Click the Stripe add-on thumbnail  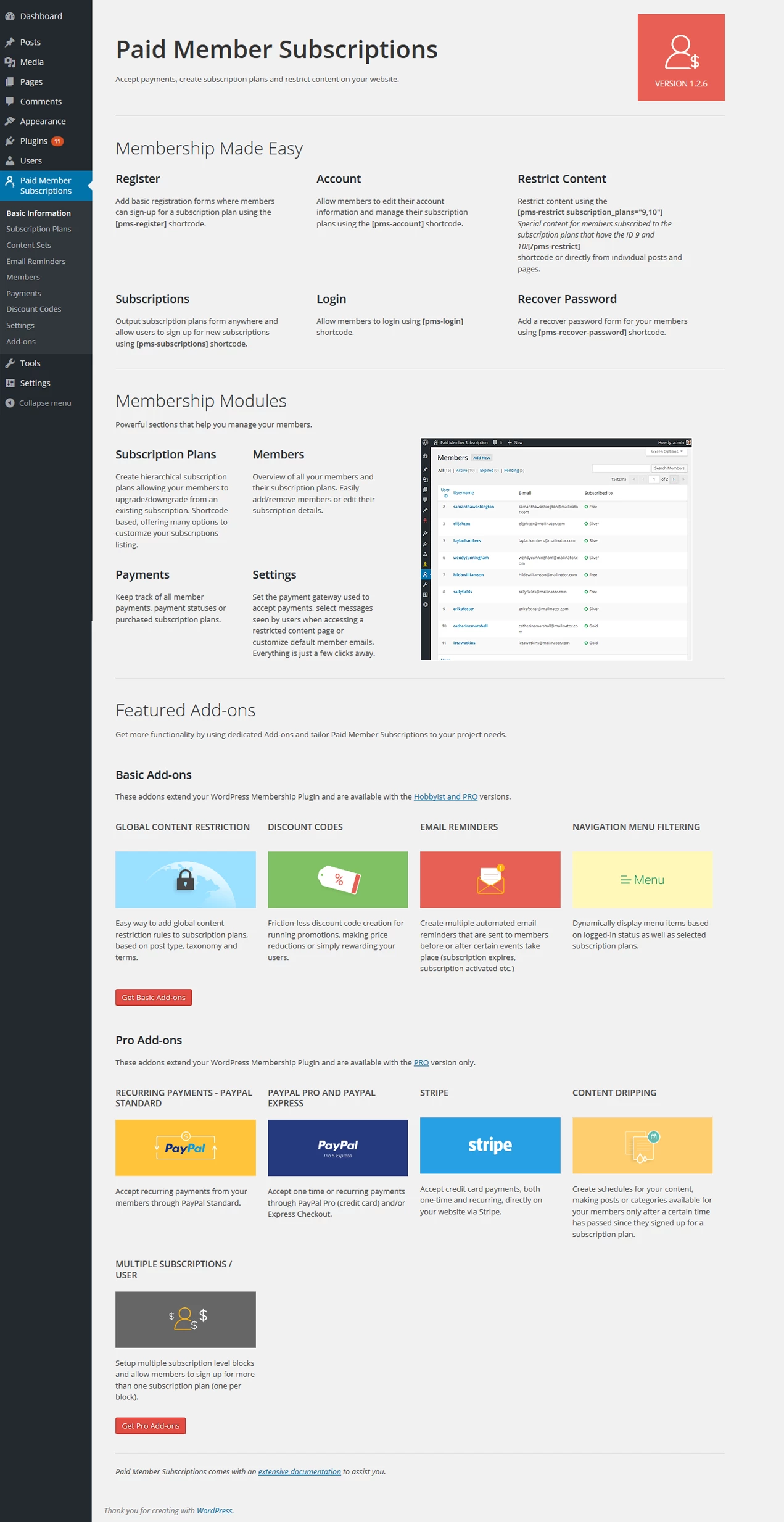click(490, 1145)
